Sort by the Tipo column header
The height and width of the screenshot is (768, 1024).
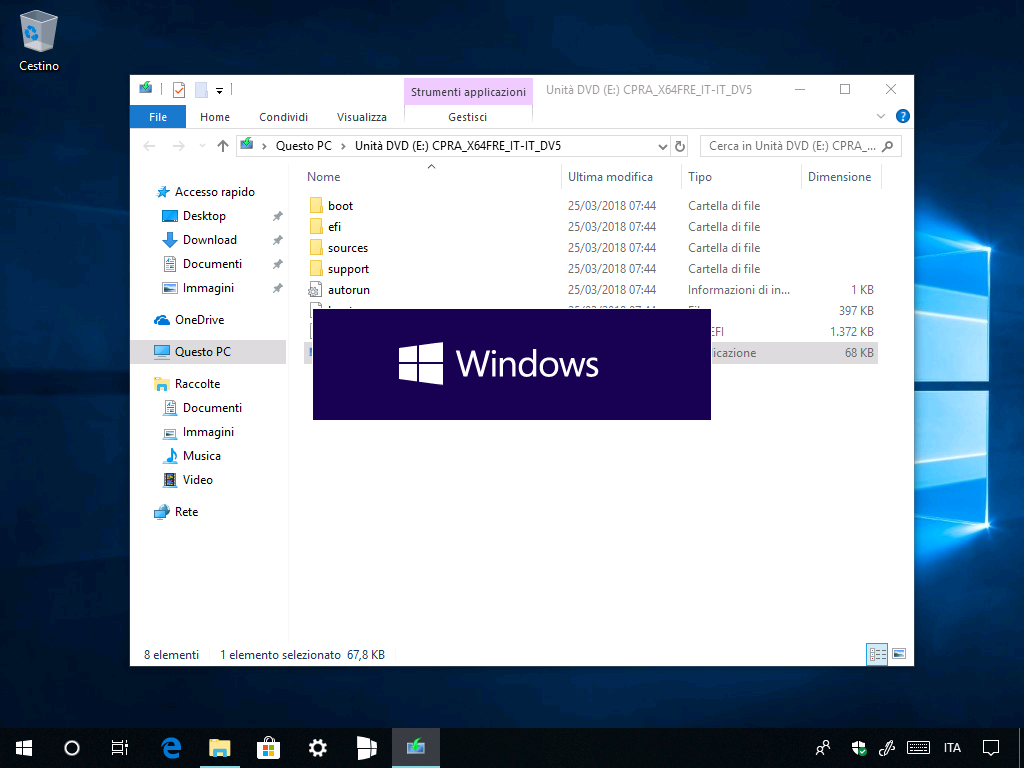[699, 177]
